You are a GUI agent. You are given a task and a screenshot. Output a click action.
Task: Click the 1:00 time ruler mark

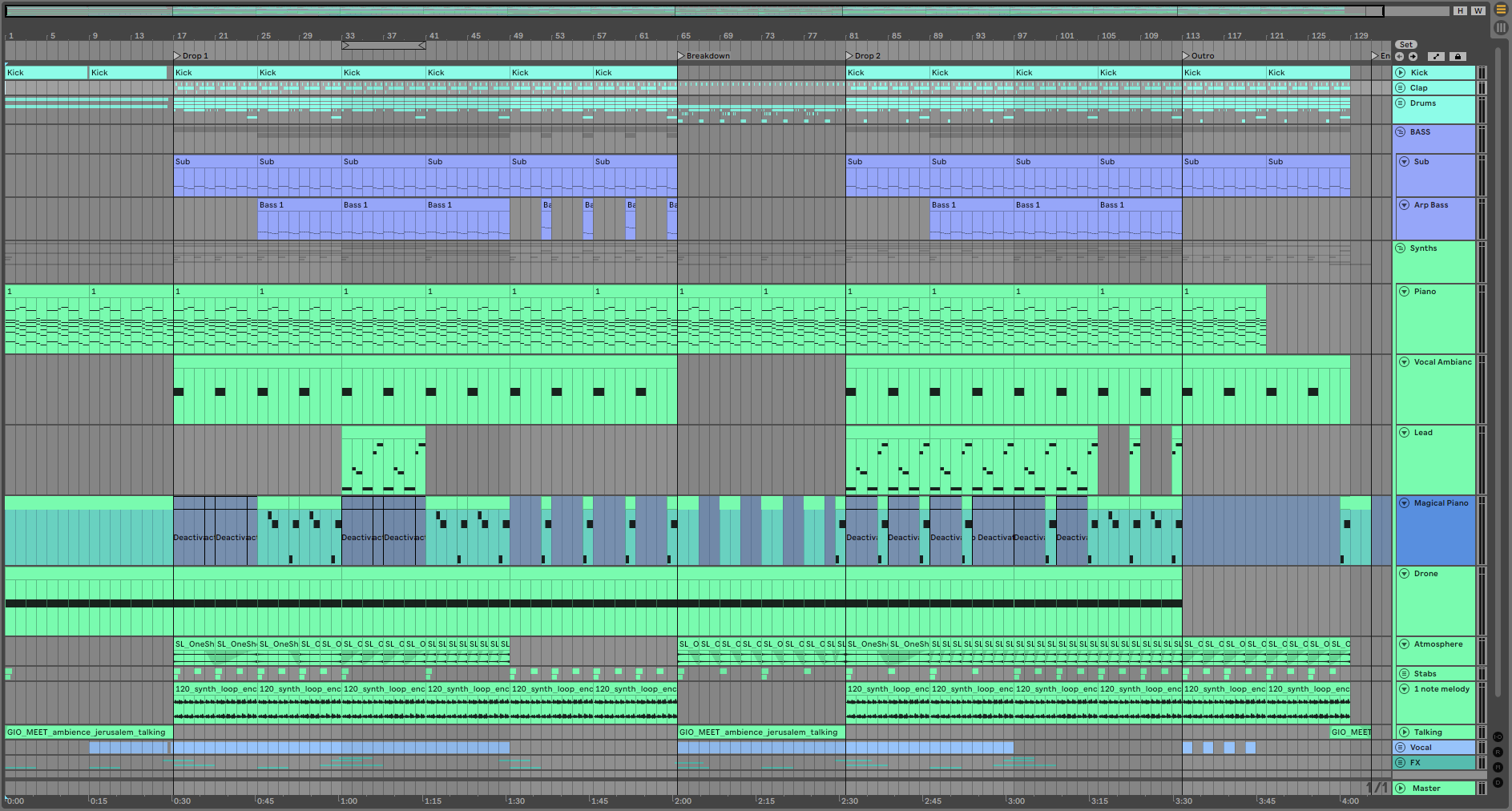pos(349,801)
